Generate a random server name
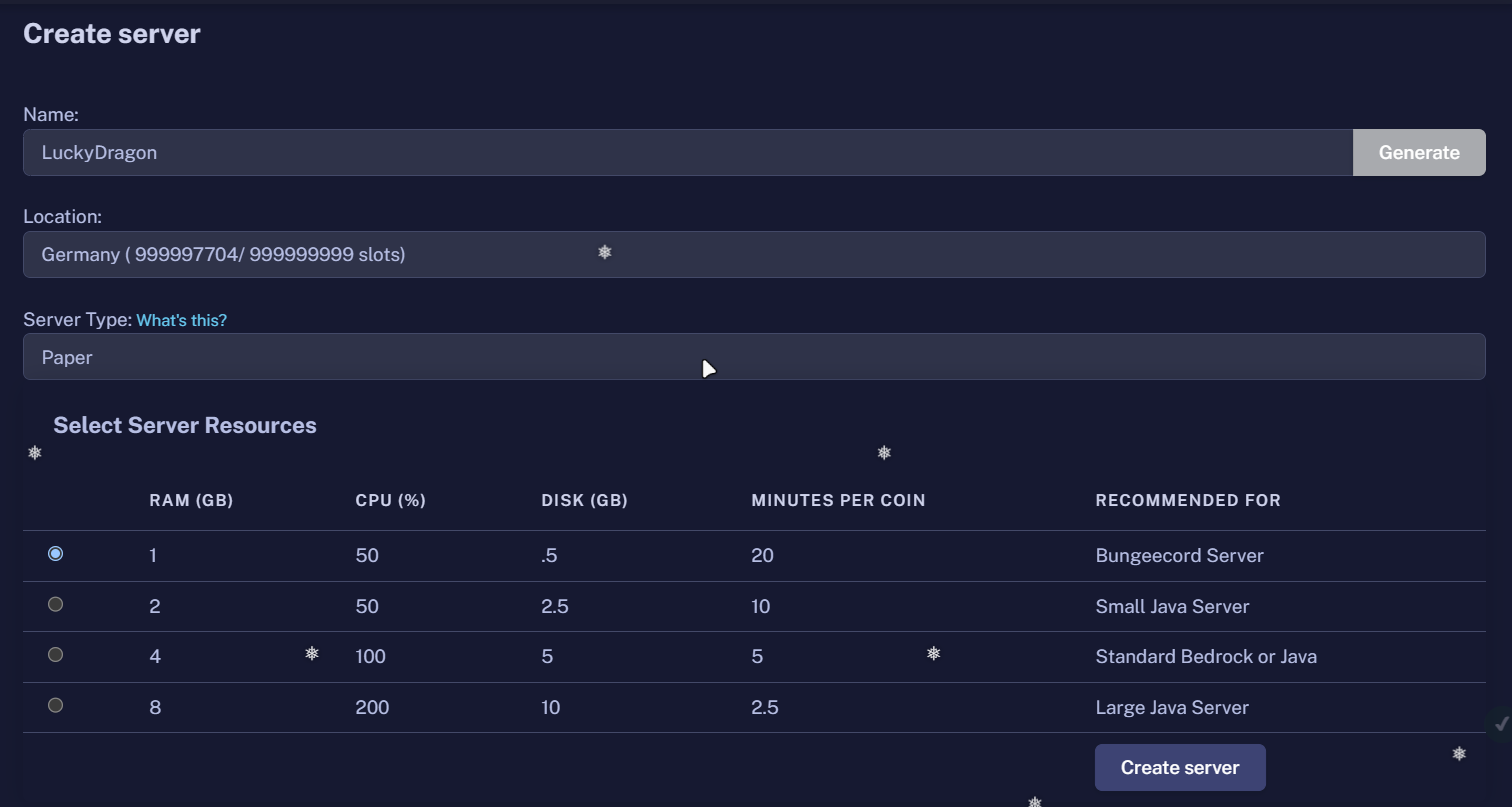 pyautogui.click(x=1418, y=152)
